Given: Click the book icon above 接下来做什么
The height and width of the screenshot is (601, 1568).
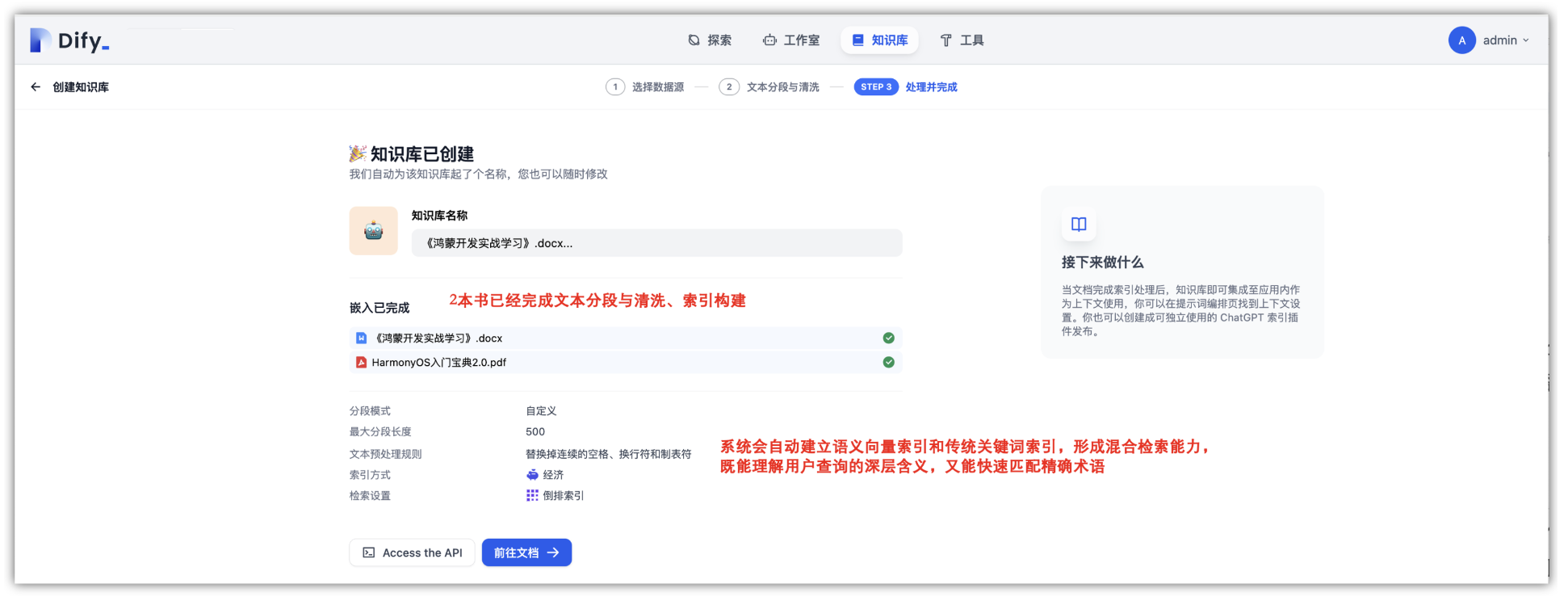Looking at the screenshot, I should pyautogui.click(x=1079, y=225).
